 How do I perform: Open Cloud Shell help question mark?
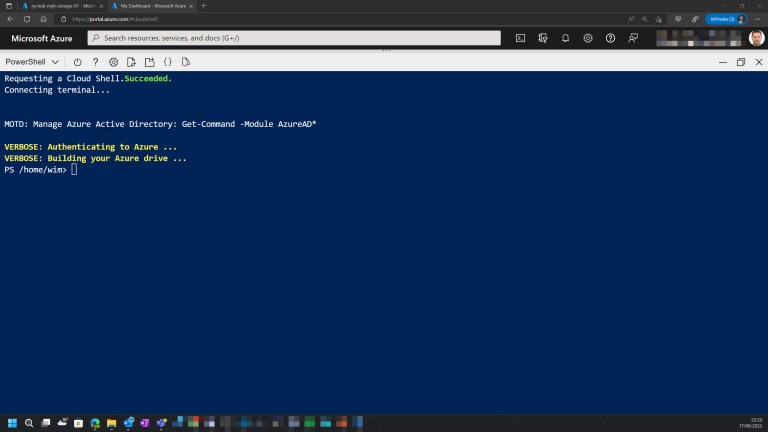tap(96, 62)
